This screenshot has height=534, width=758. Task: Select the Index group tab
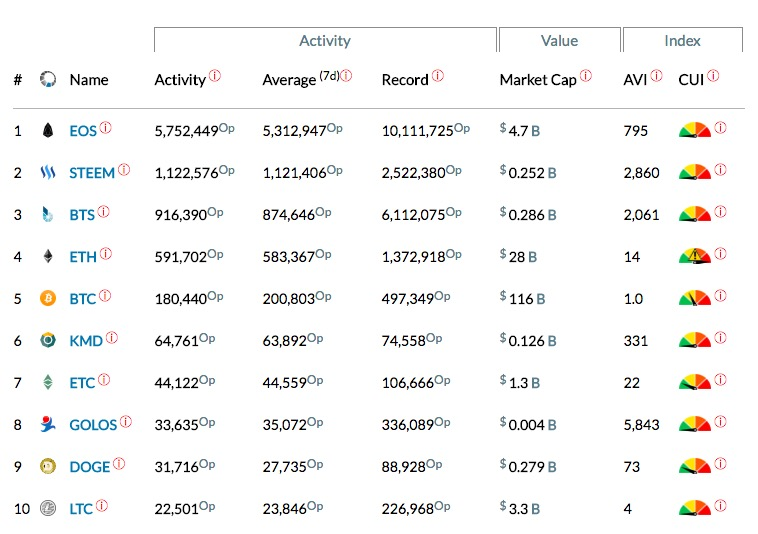[683, 40]
